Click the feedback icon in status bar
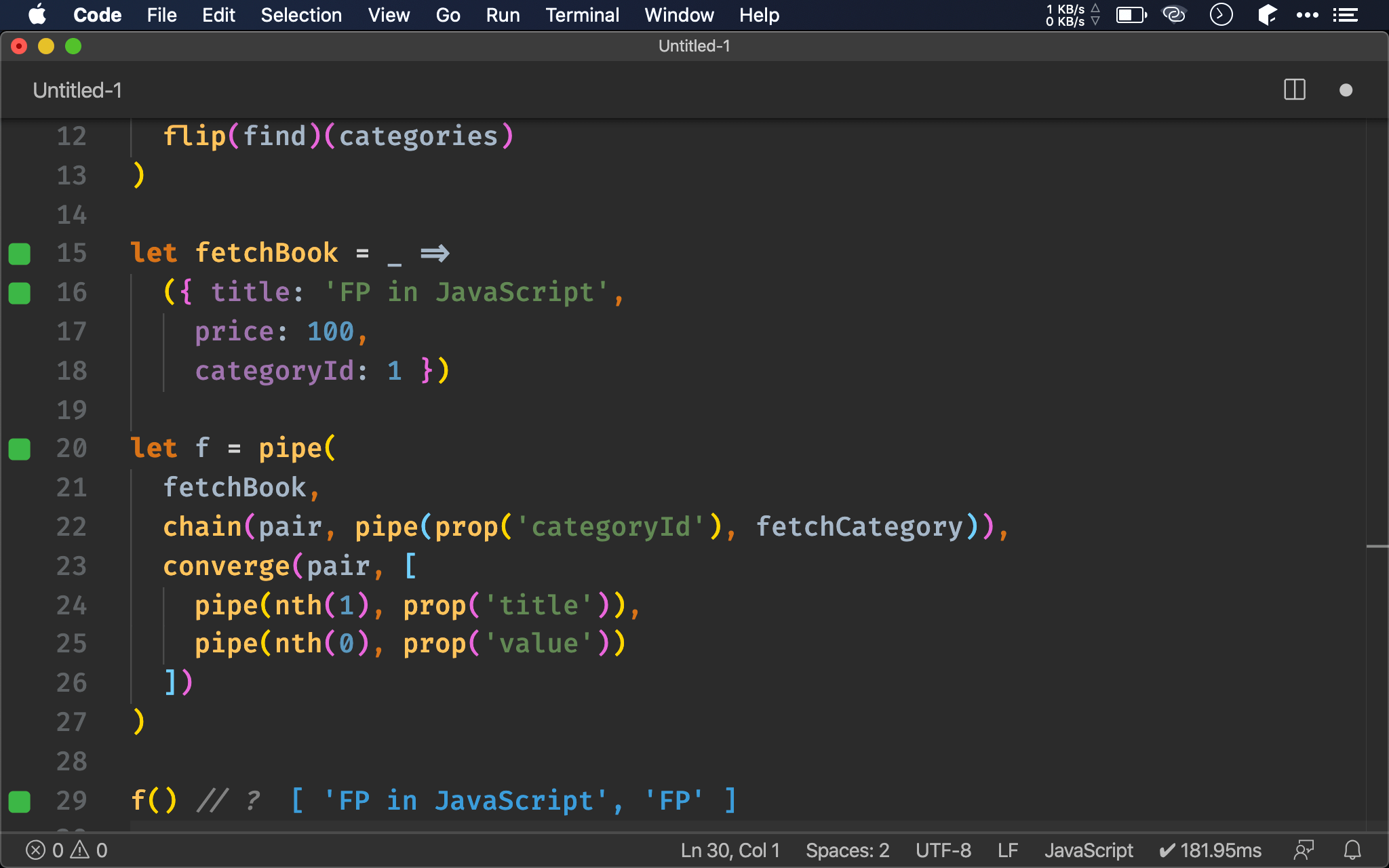The height and width of the screenshot is (868, 1389). 1304,850
